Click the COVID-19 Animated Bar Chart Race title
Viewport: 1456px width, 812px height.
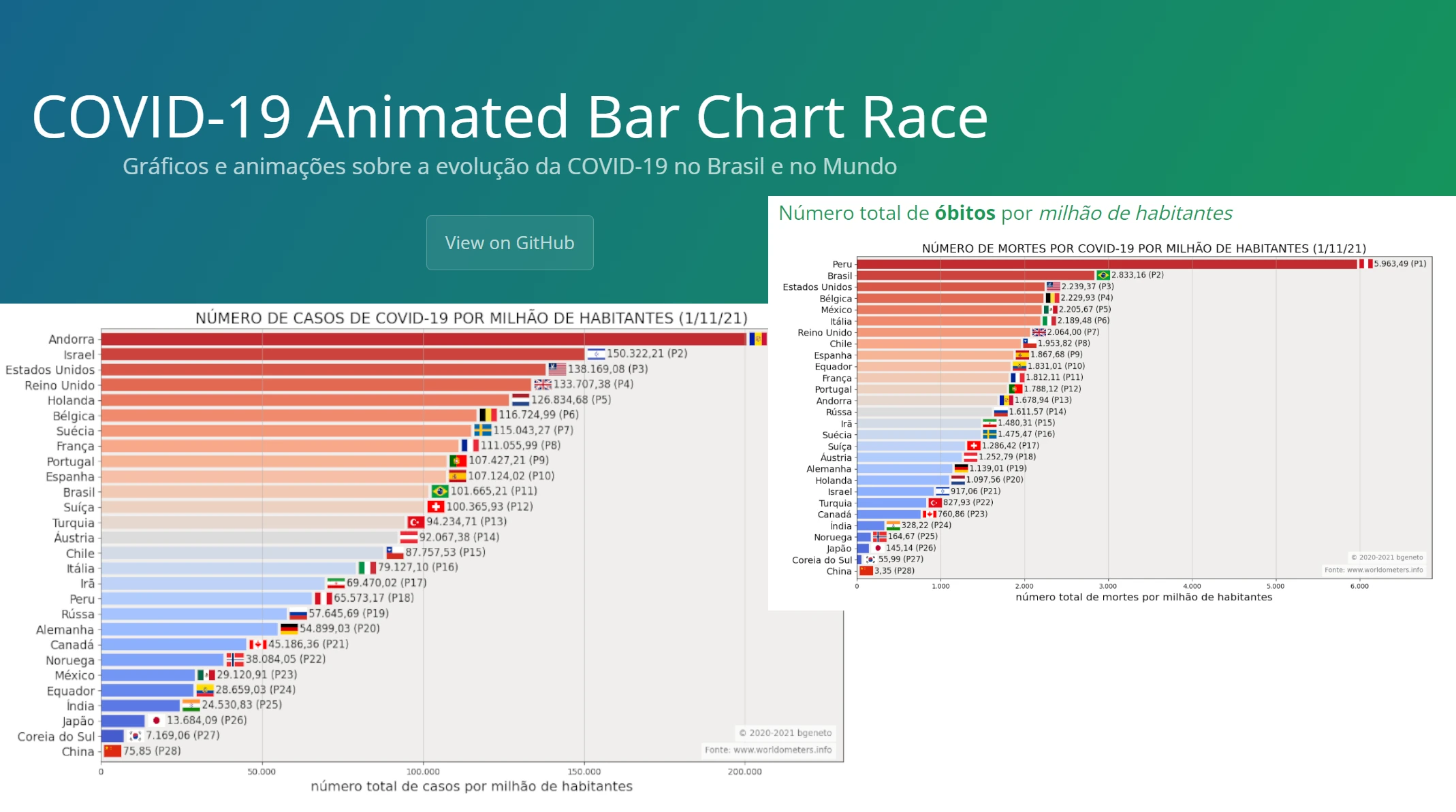(x=509, y=117)
